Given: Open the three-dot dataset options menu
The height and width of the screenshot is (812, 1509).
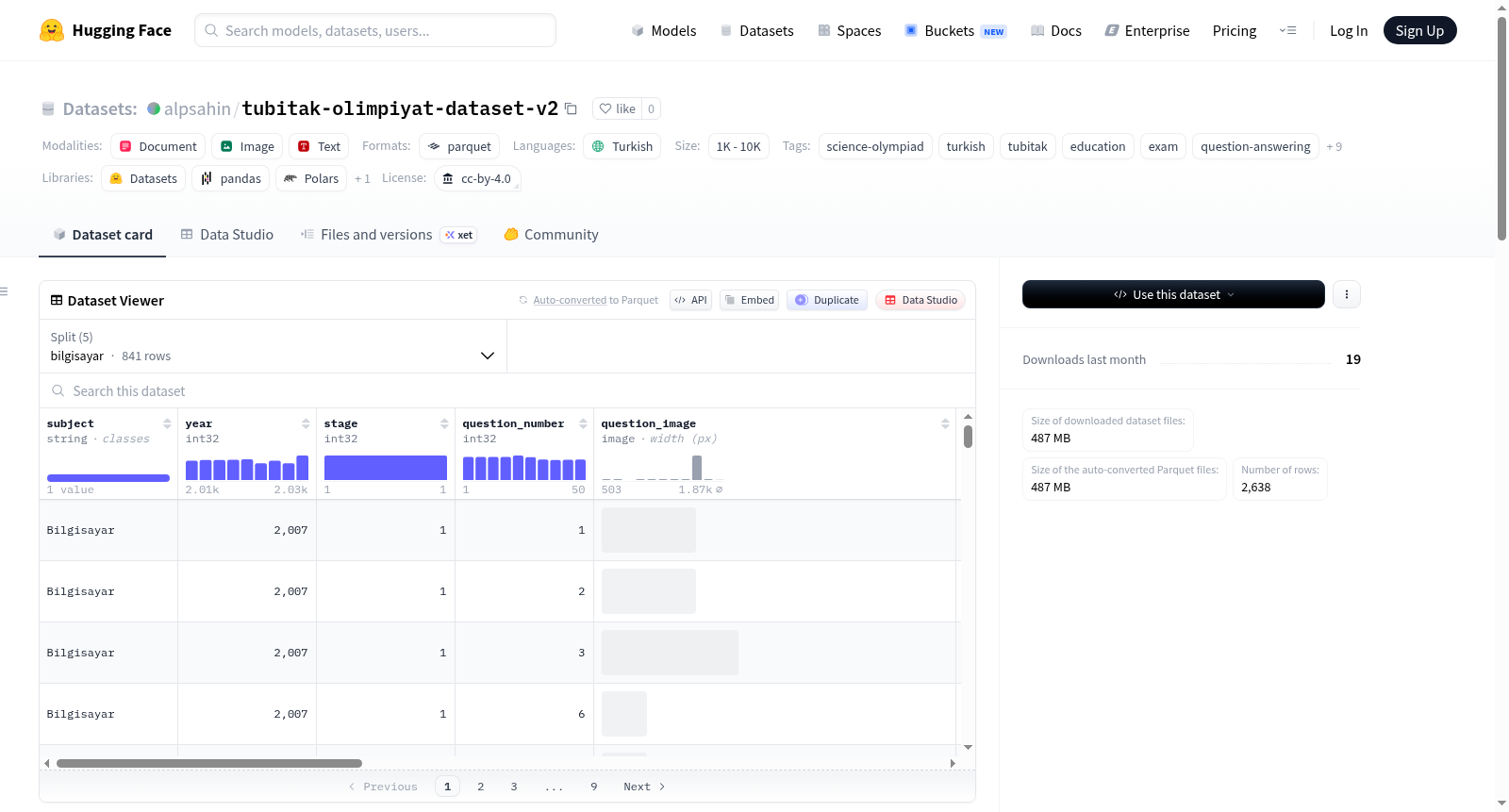Looking at the screenshot, I should point(1347,294).
